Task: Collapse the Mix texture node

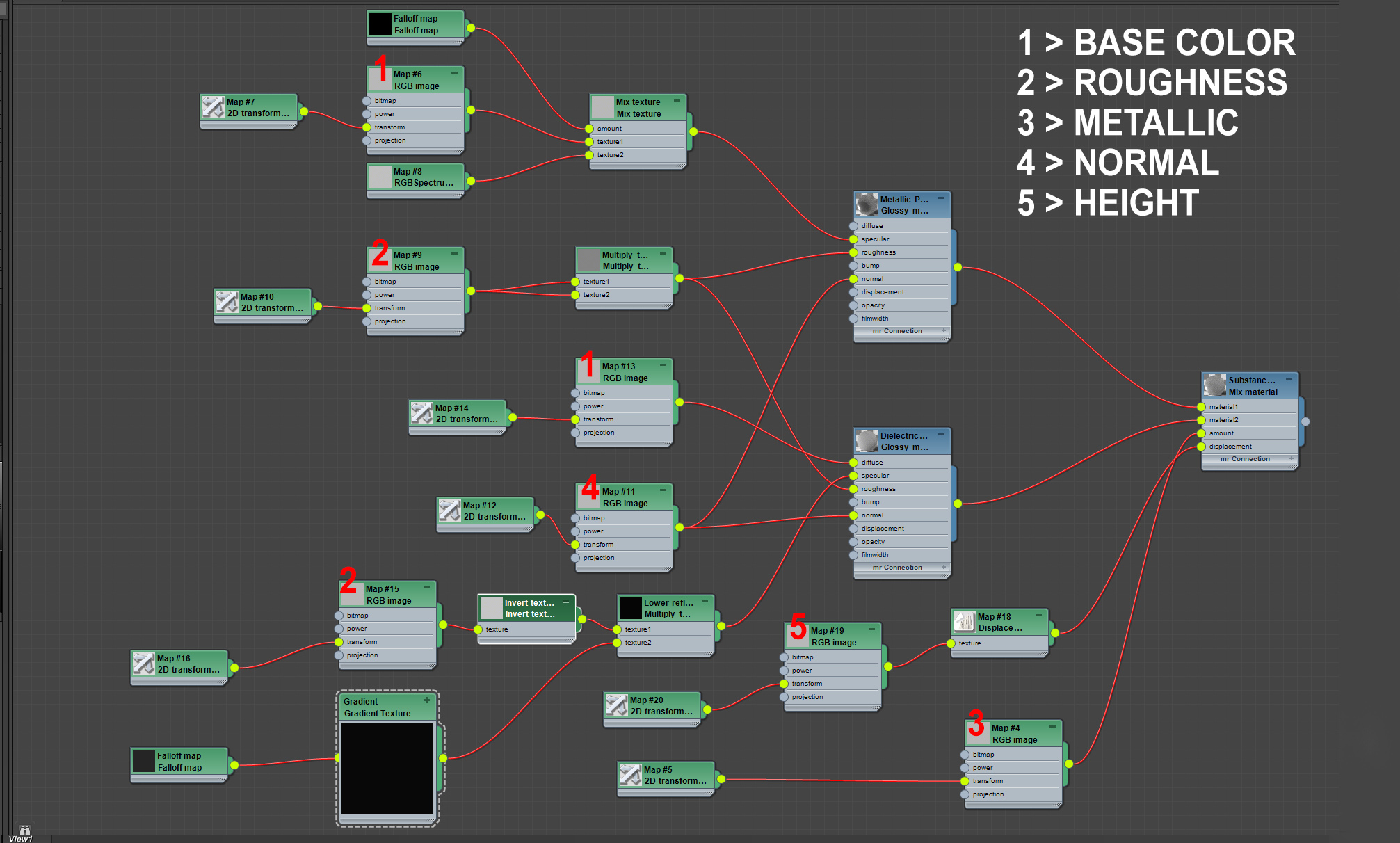Action: point(677,101)
